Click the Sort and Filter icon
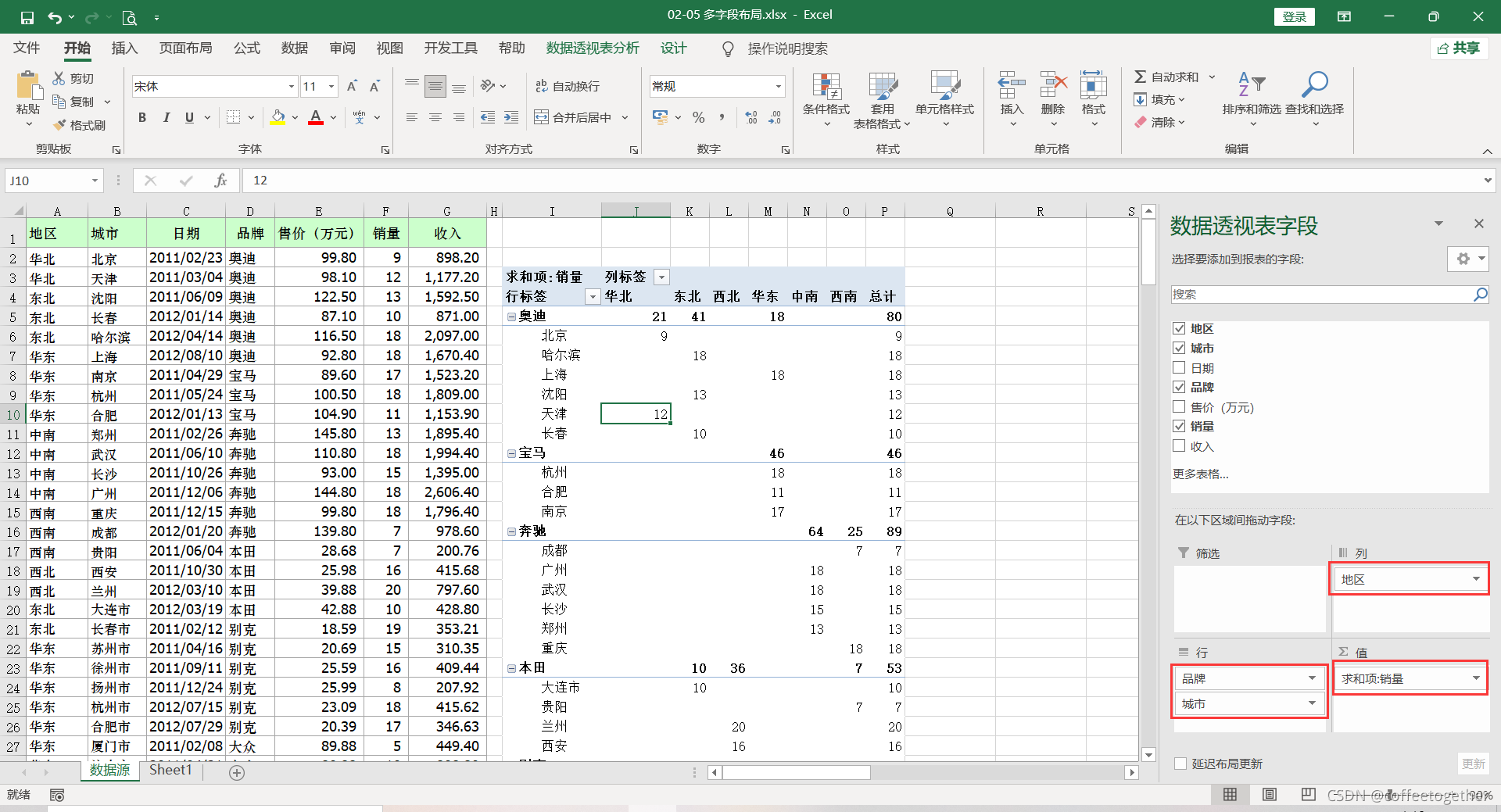Screen dimensions: 1501x812 coord(1252,84)
